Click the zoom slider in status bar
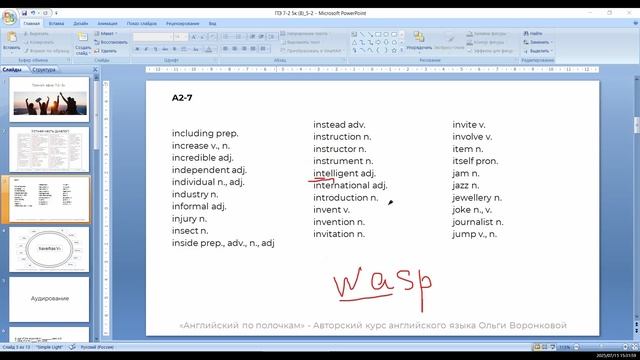This screenshot has height=360, width=640. coord(601,347)
